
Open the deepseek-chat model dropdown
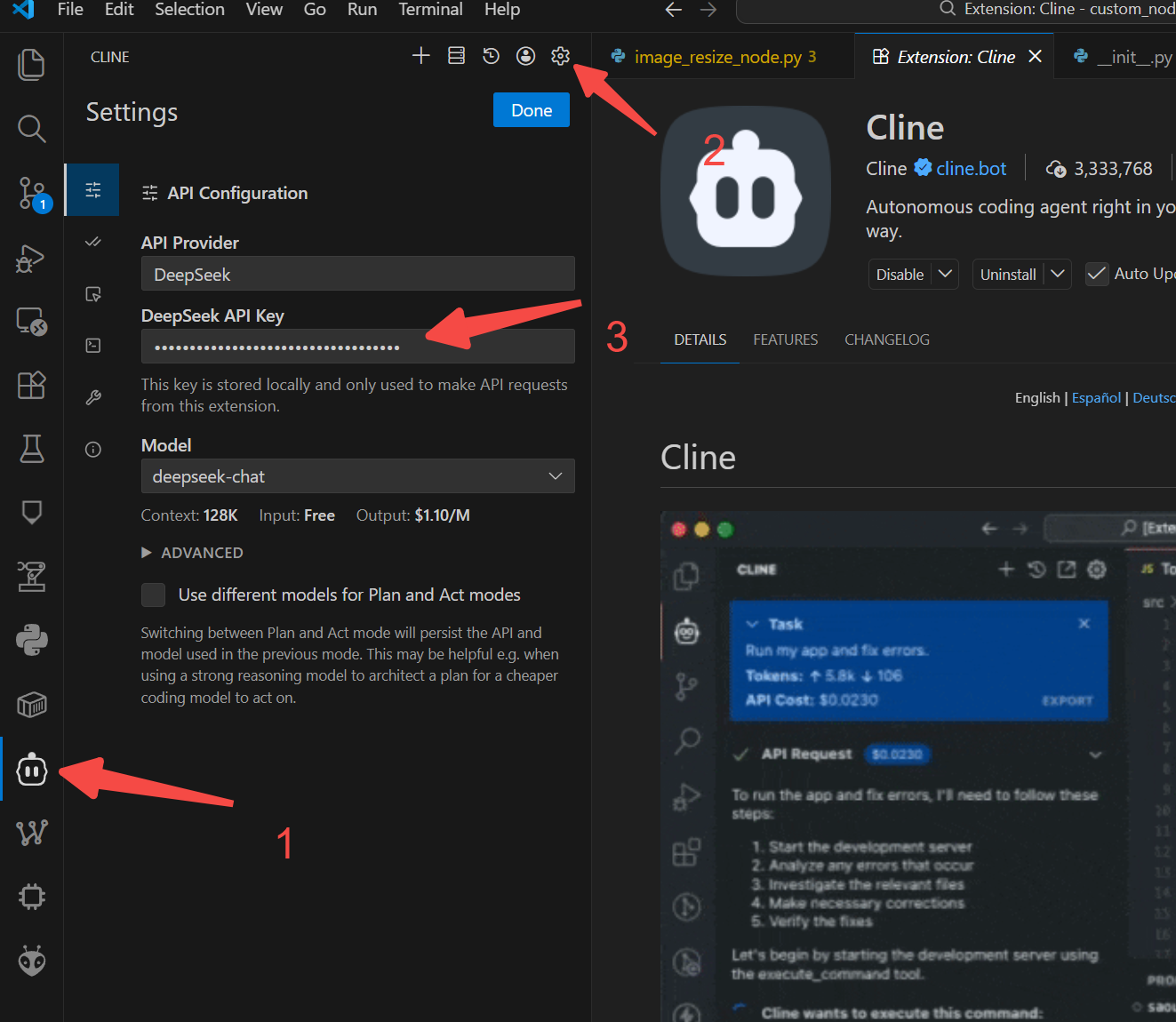357,476
